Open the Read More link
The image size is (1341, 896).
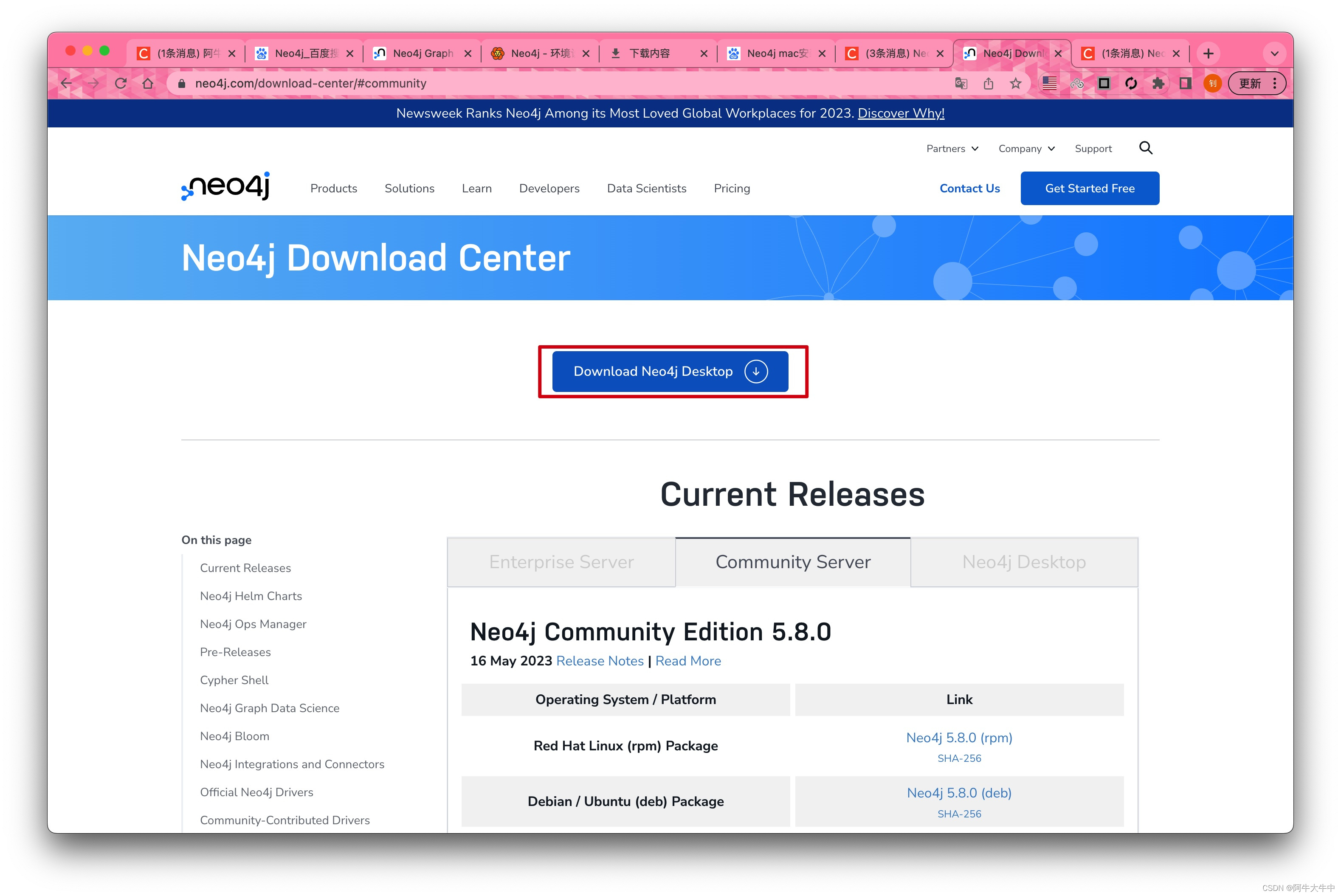pos(688,661)
